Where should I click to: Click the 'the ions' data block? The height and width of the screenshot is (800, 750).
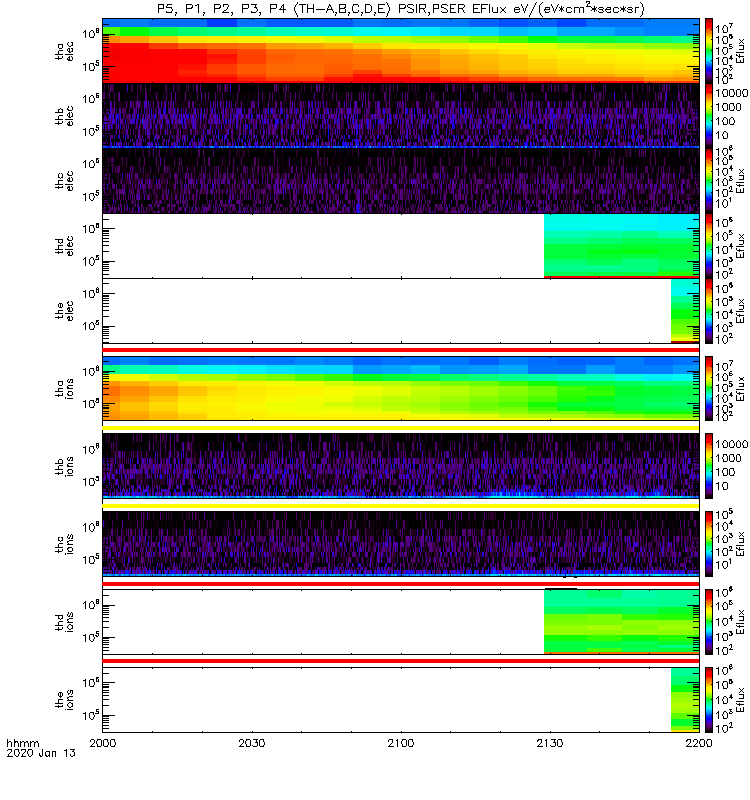(685, 700)
